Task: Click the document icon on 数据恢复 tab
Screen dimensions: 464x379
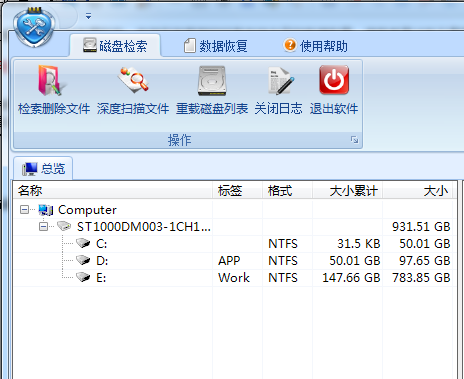Action: pyautogui.click(x=189, y=46)
